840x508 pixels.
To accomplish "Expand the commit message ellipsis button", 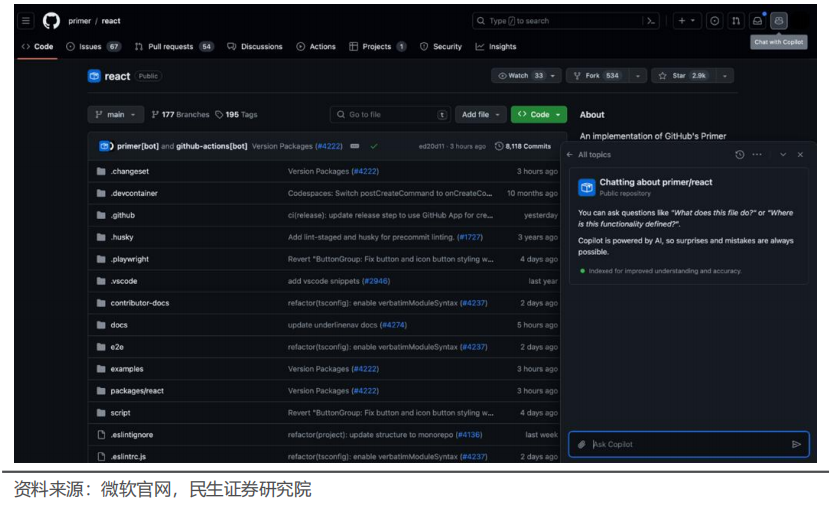I will click(x=355, y=146).
